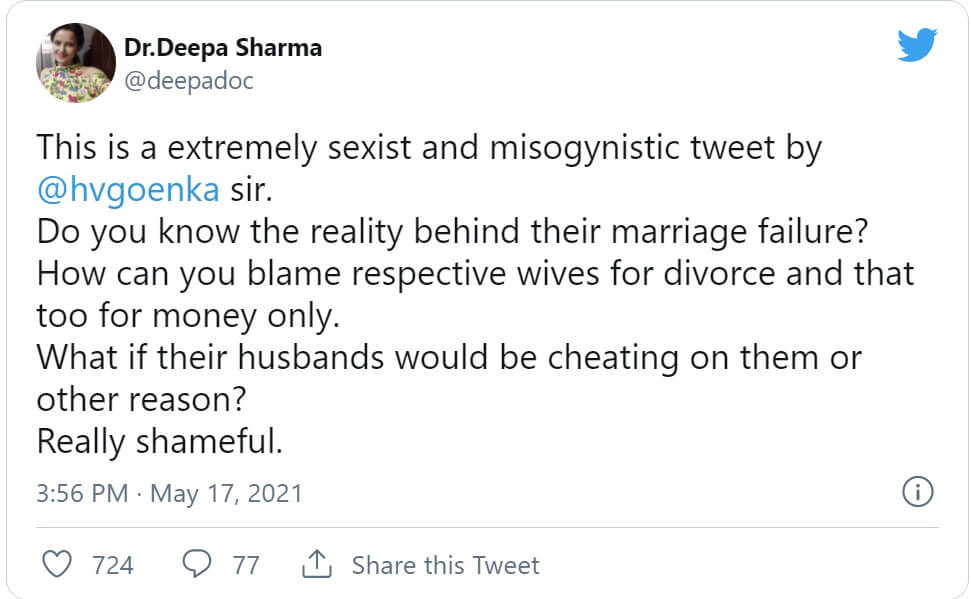
Task: Open the @deepadoc handle link
Action: coord(188,81)
